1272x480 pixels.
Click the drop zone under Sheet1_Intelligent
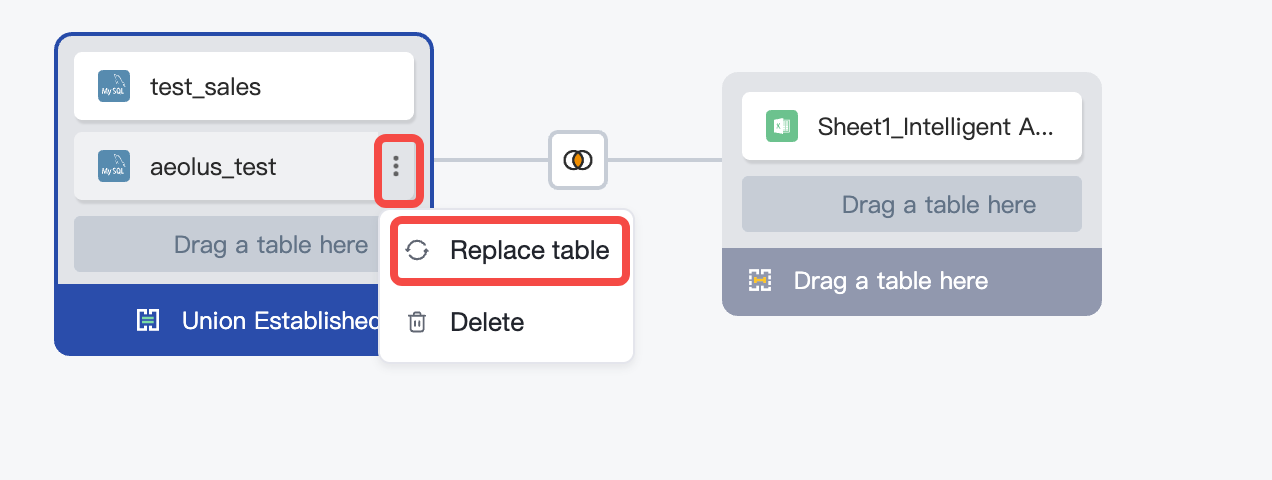pyautogui.click(x=912, y=204)
